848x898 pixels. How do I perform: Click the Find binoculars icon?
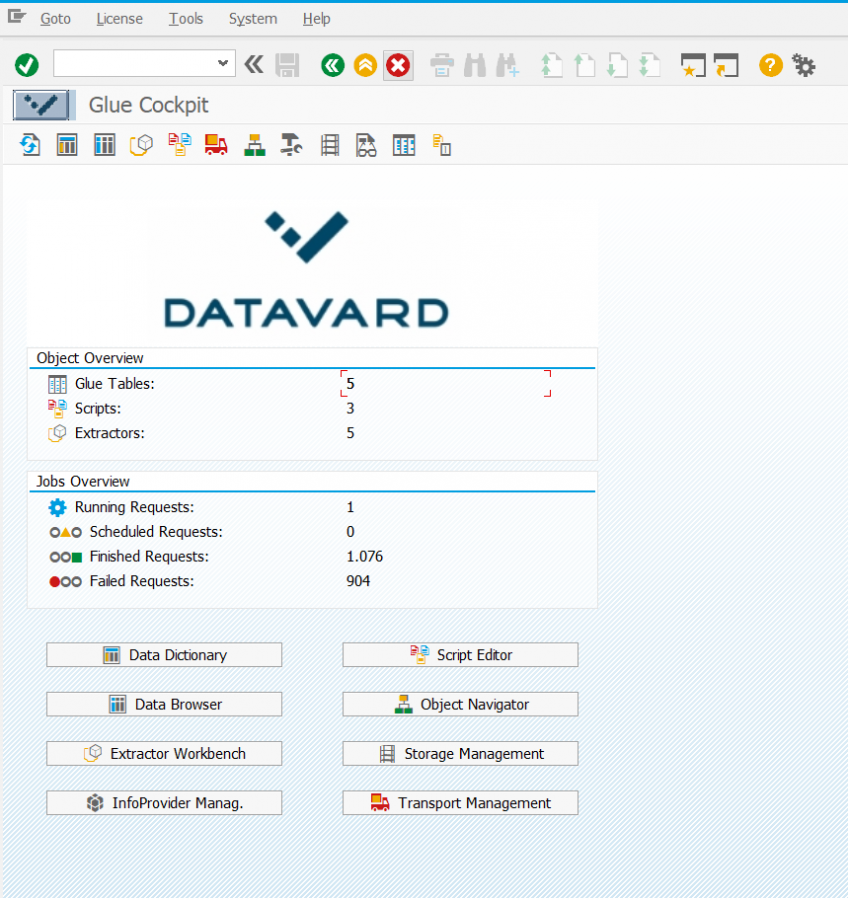tap(475, 65)
